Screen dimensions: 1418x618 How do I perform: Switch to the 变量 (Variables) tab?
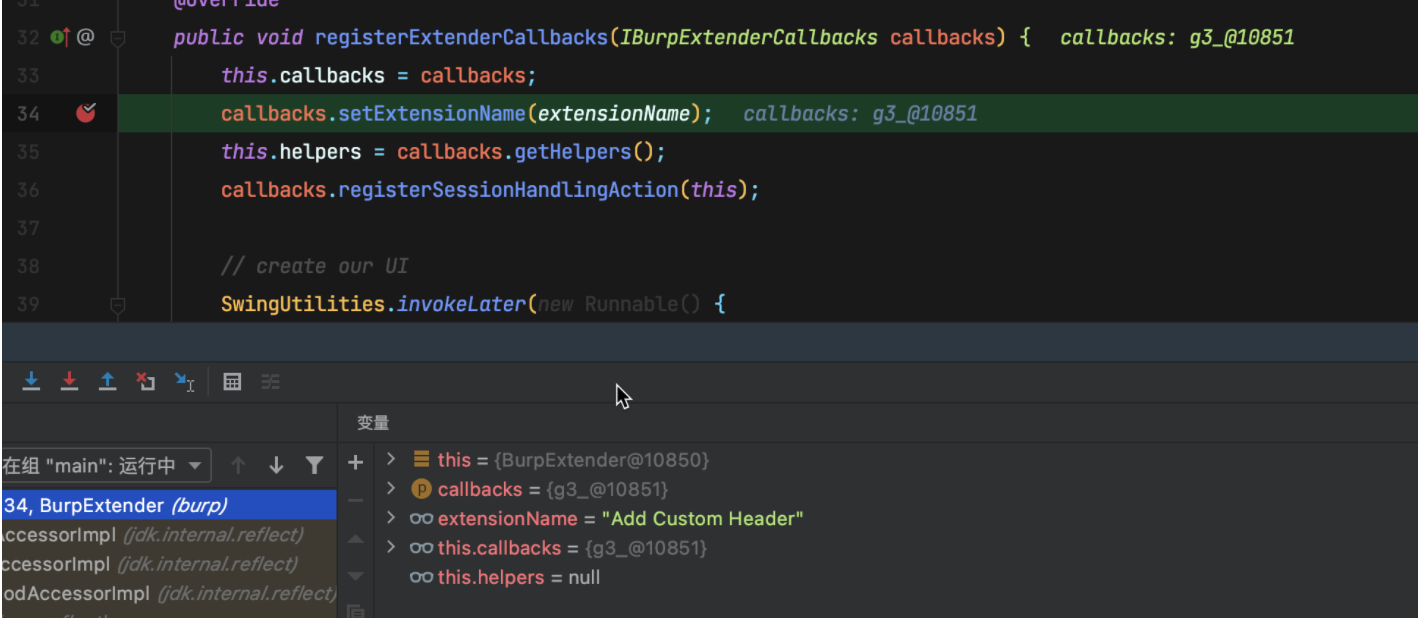(373, 423)
